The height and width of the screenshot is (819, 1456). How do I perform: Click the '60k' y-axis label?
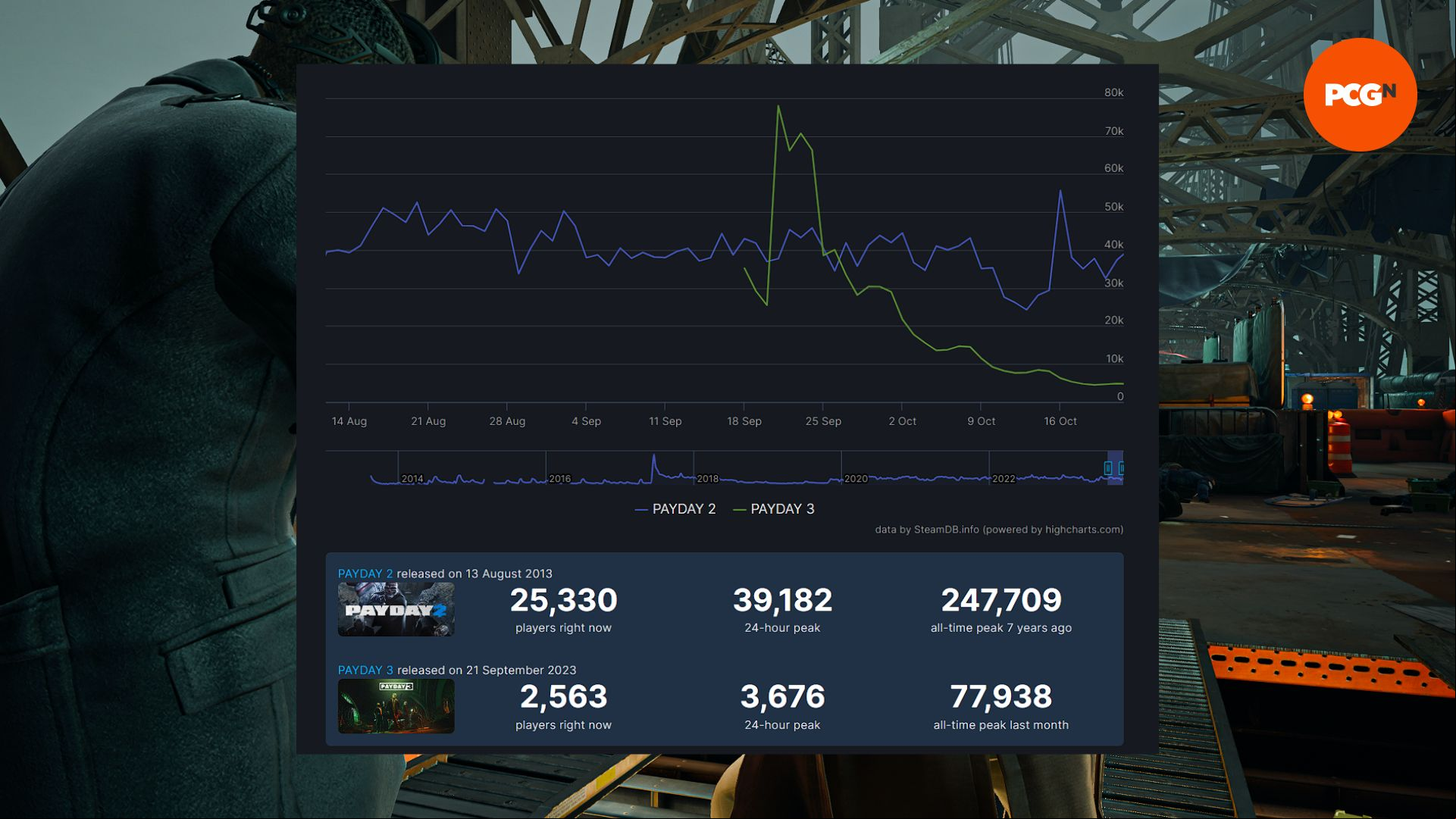[1113, 168]
